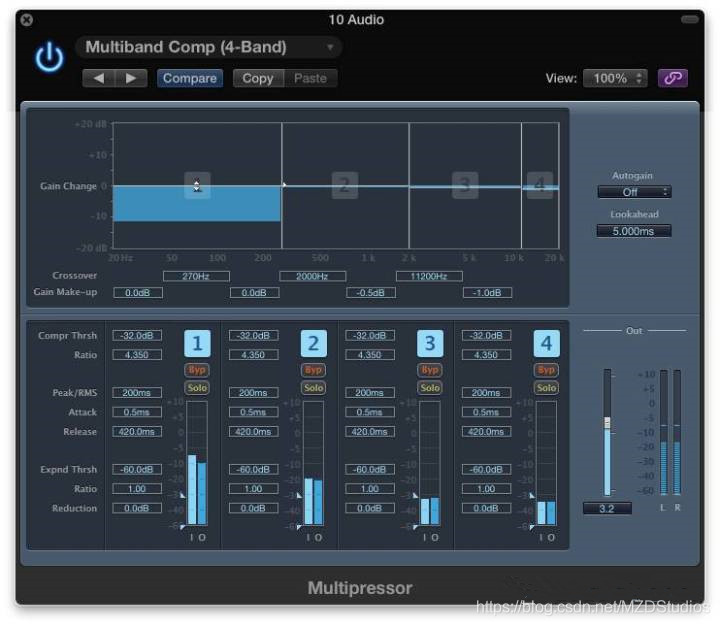This screenshot has height=626, width=720.
Task: Click band 2 compression Ratio 4.350 field
Action: click(x=253, y=355)
